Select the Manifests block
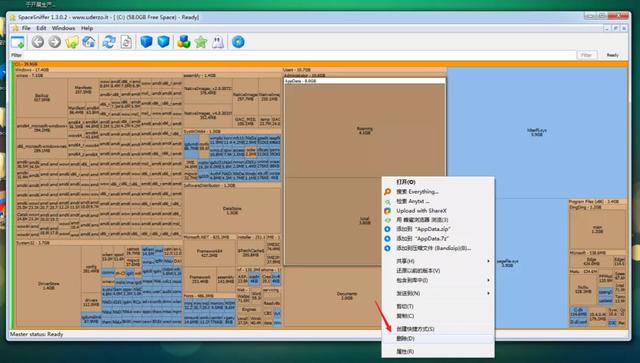 coord(83,90)
